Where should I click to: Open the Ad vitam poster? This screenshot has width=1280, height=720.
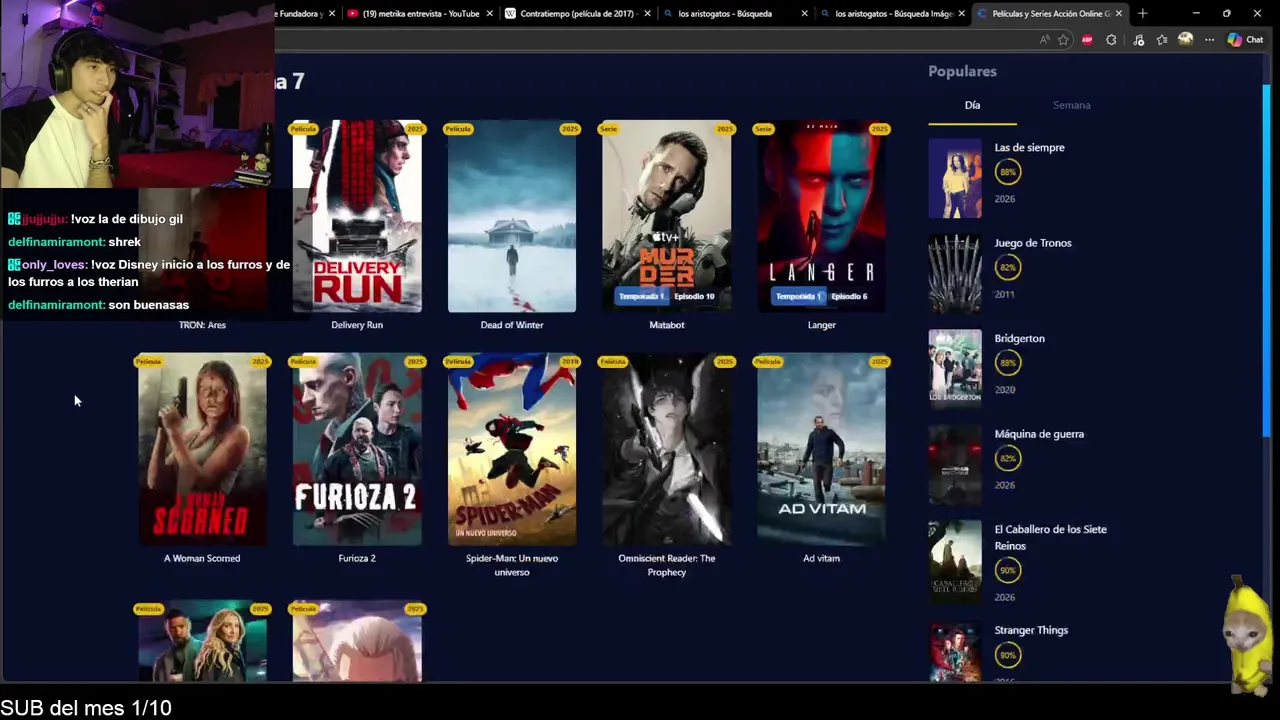(x=821, y=449)
